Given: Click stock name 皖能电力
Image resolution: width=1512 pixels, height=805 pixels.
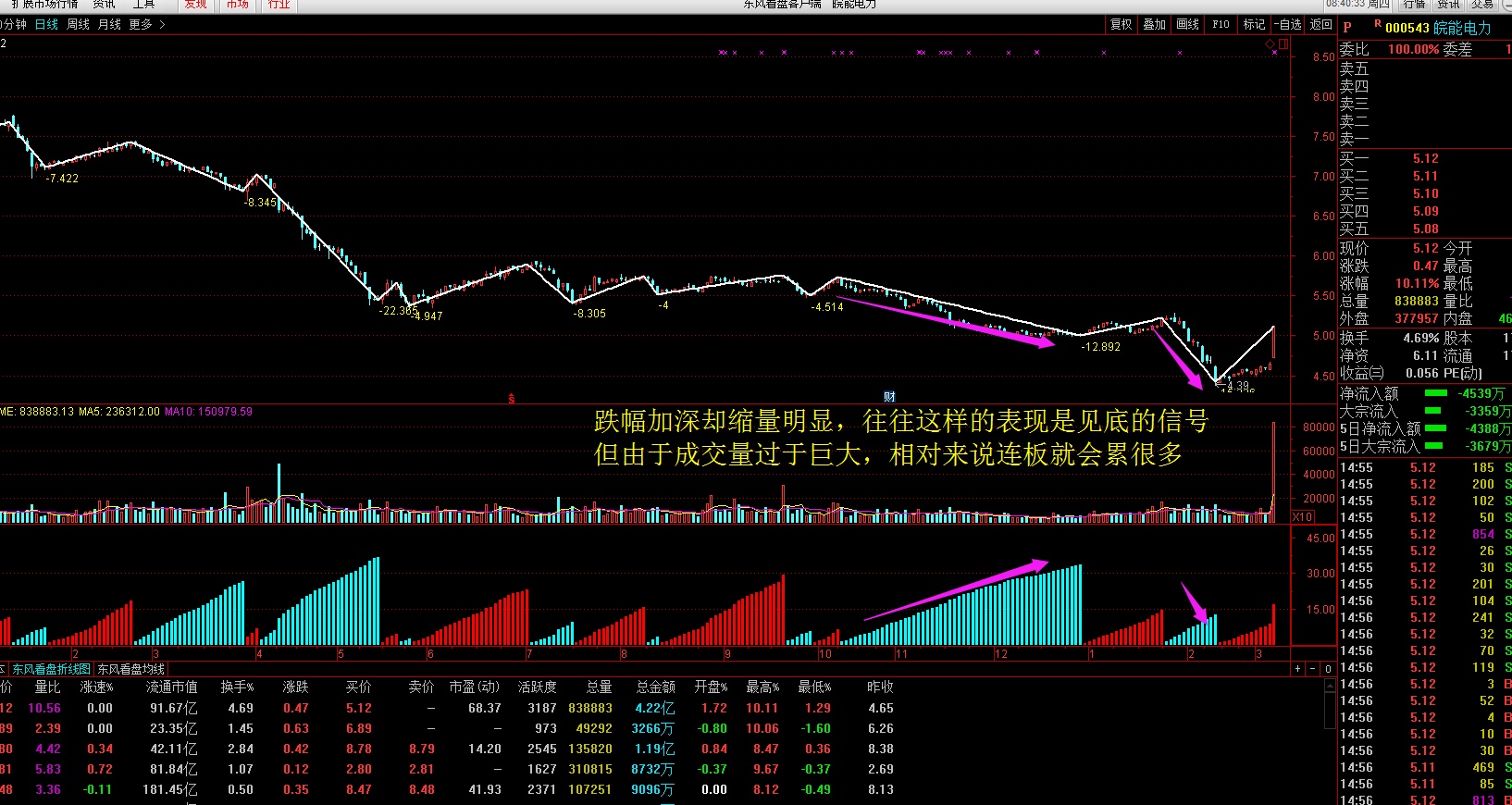Looking at the screenshot, I should [x=1463, y=29].
